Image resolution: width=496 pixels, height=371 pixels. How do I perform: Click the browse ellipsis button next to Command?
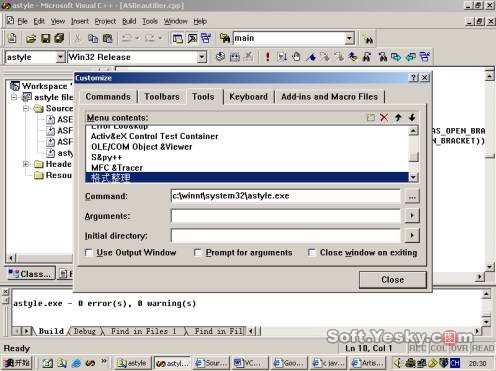click(412, 196)
